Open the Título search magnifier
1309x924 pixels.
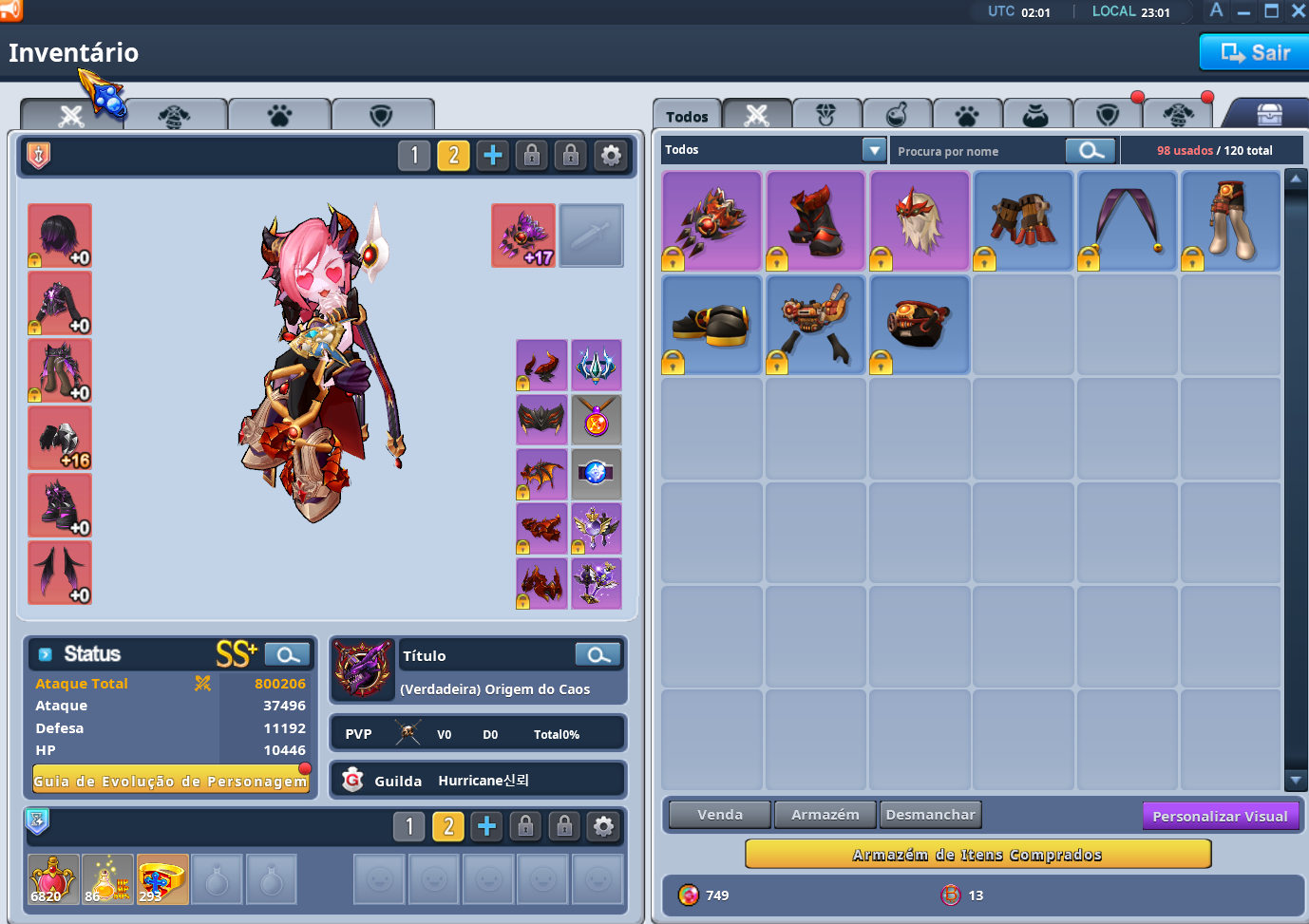(598, 654)
